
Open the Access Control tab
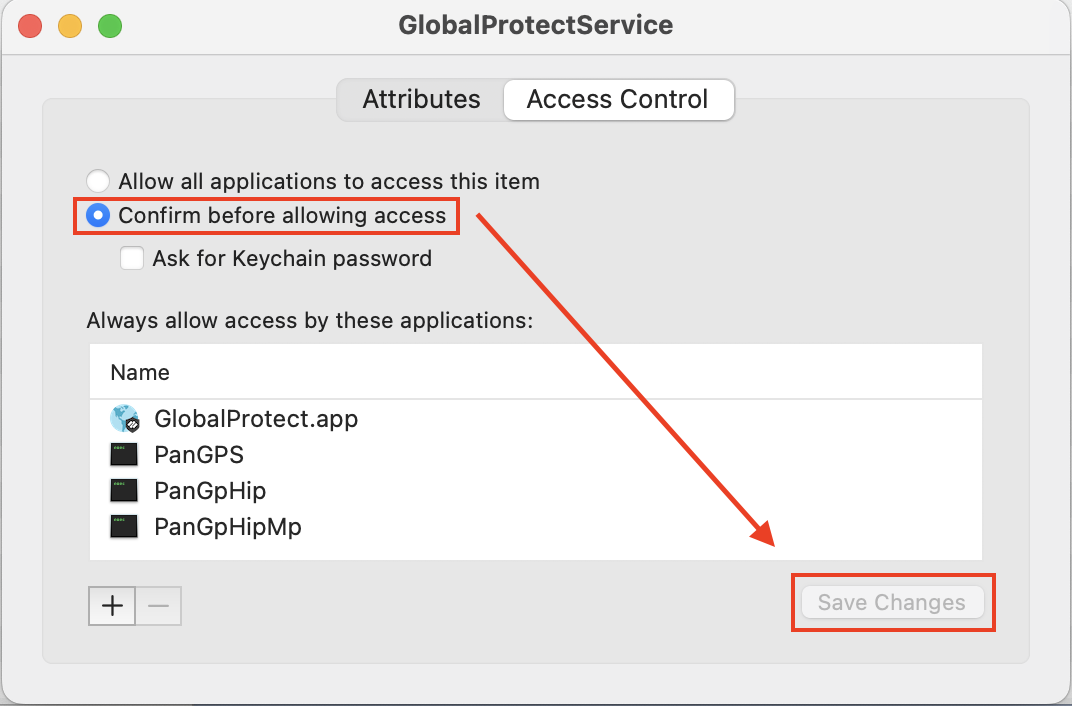click(618, 99)
